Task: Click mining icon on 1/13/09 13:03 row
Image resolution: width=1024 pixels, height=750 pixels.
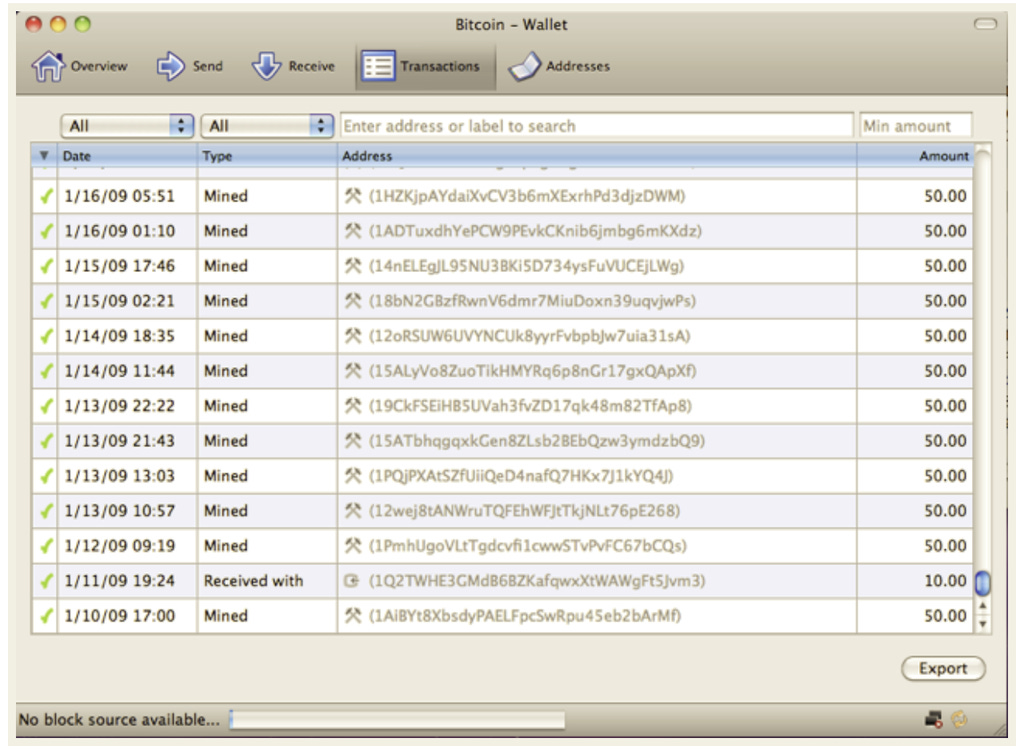Action: [x=353, y=476]
